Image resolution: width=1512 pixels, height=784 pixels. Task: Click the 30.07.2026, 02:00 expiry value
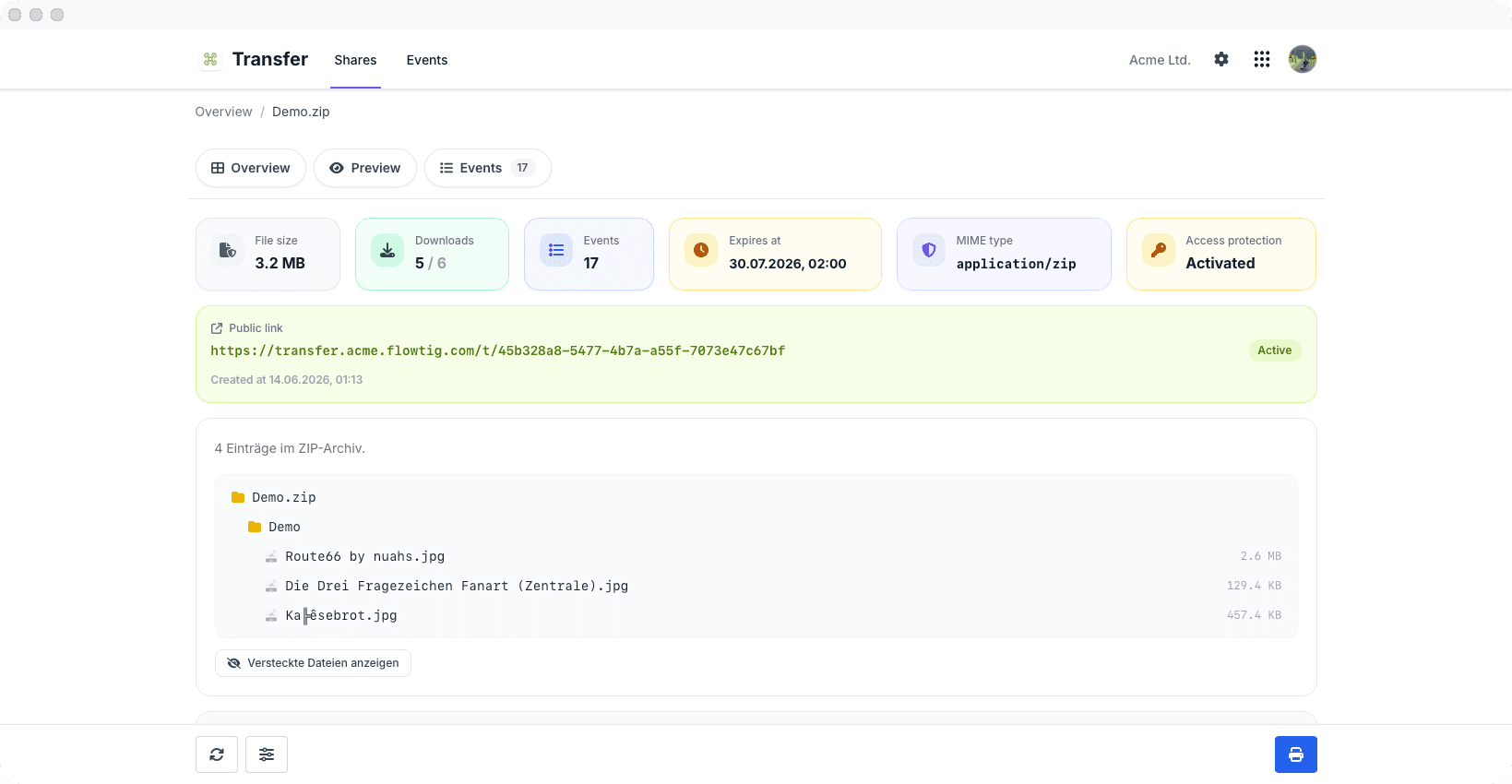(788, 264)
